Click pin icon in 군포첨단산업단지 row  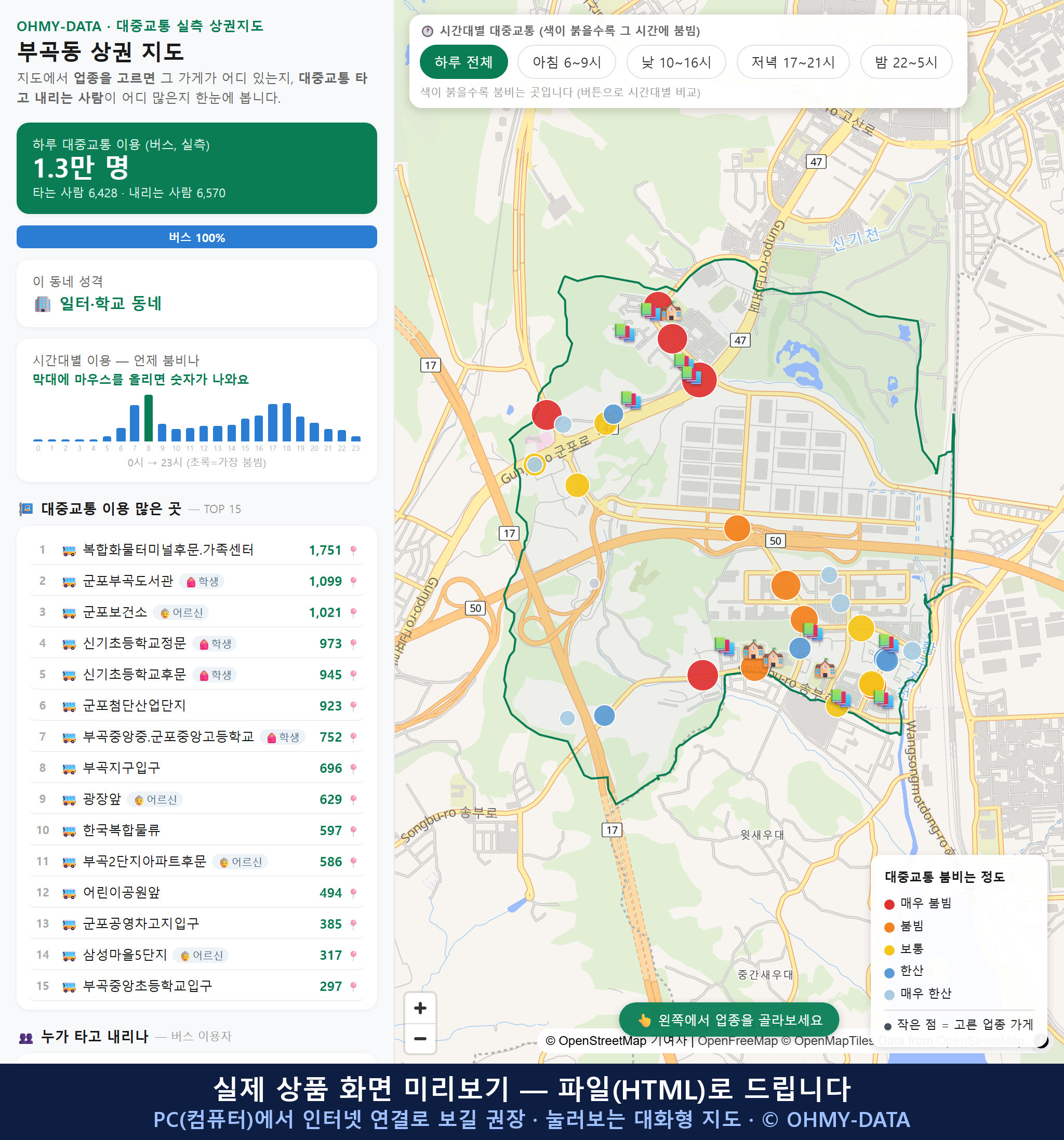click(x=353, y=706)
